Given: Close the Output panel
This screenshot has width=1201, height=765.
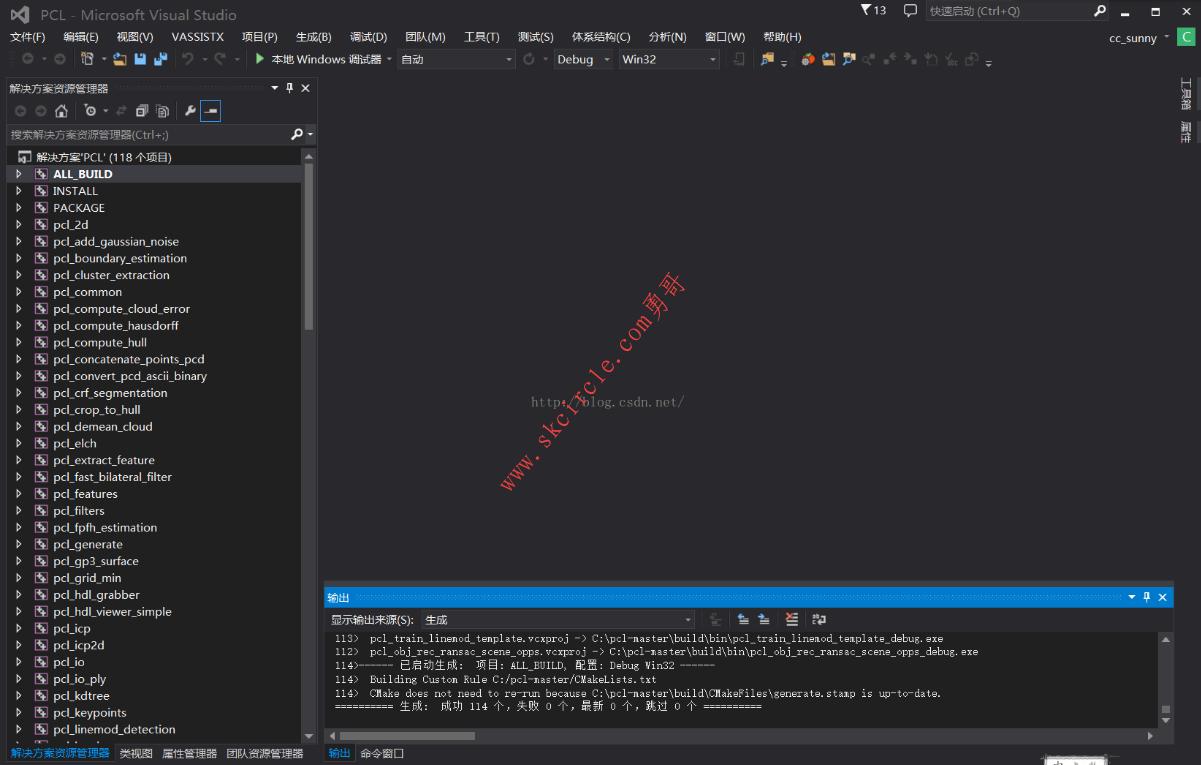Looking at the screenshot, I should coord(1163,597).
